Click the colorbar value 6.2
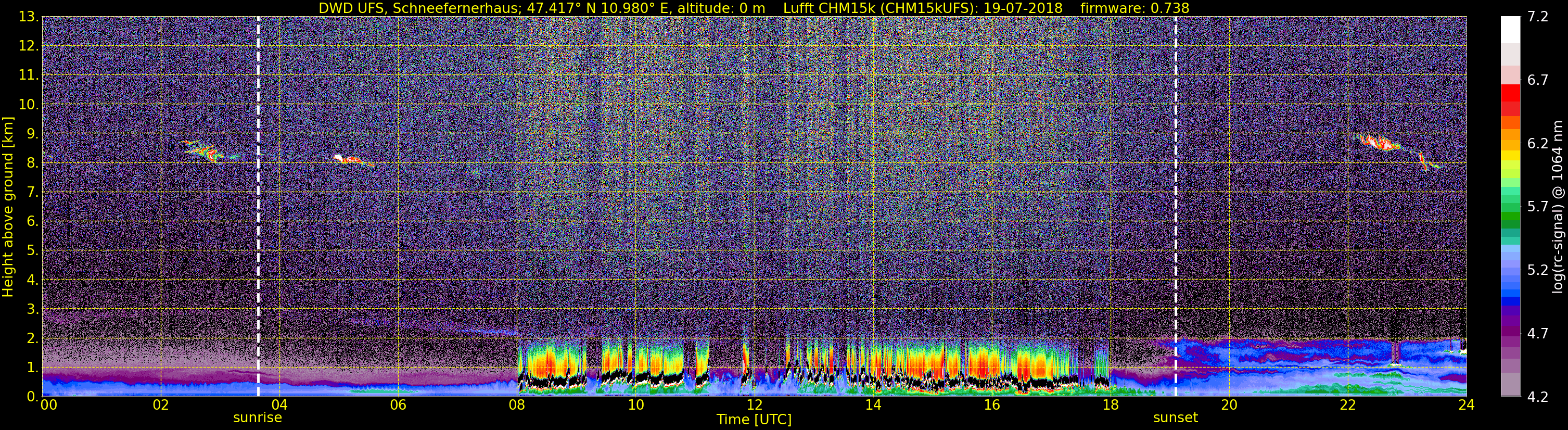Screen dimensions: 1568x430 click(1538, 144)
